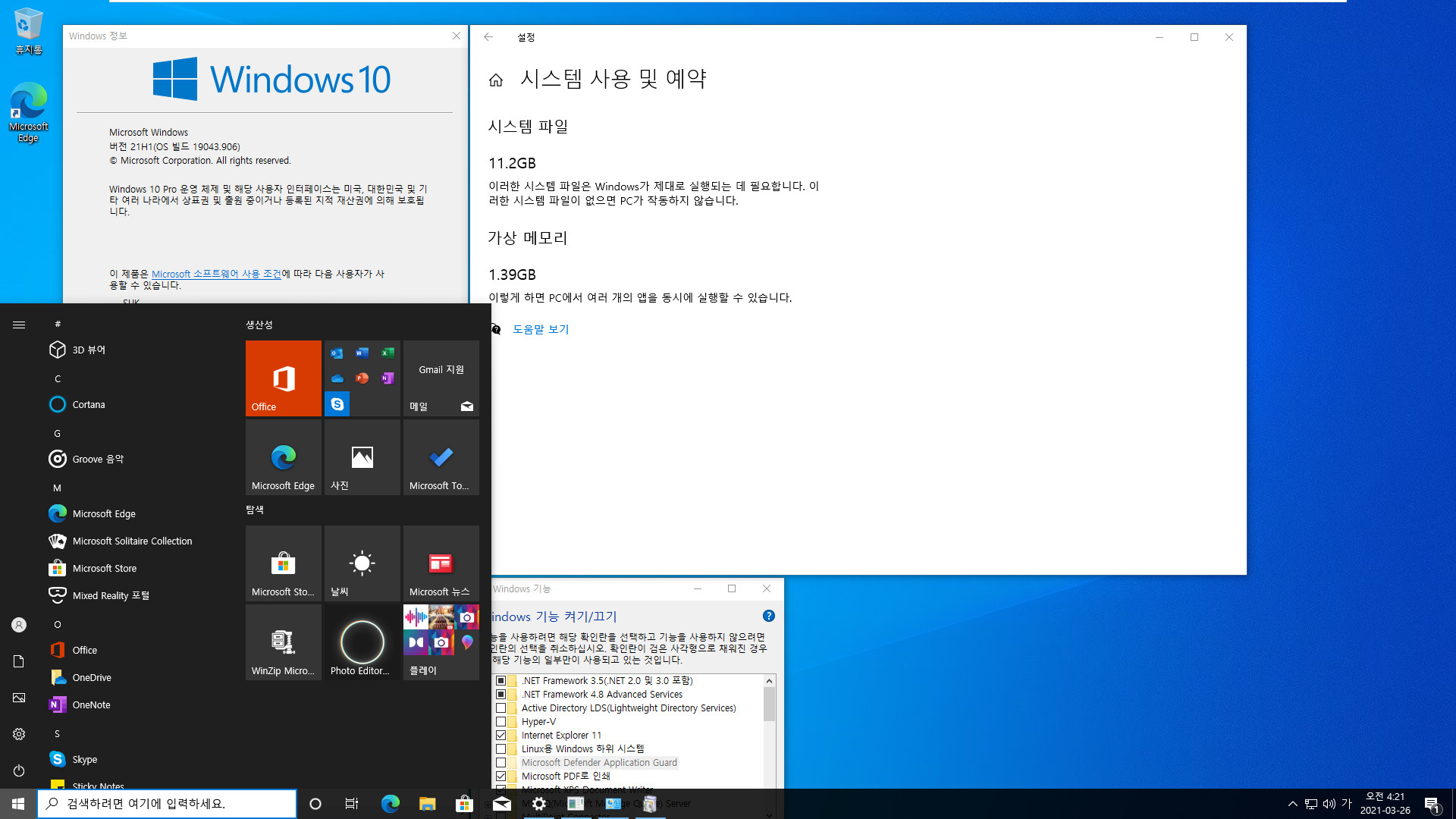Image resolution: width=1456 pixels, height=819 pixels.
Task: Open the Microsoft Edge tile
Action: (x=284, y=457)
